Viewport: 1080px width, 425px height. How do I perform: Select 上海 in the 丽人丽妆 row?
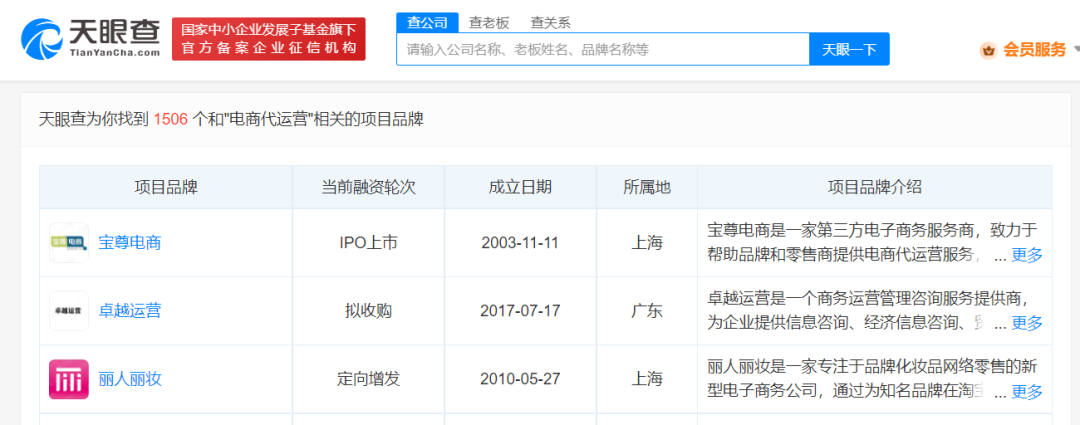click(x=647, y=380)
